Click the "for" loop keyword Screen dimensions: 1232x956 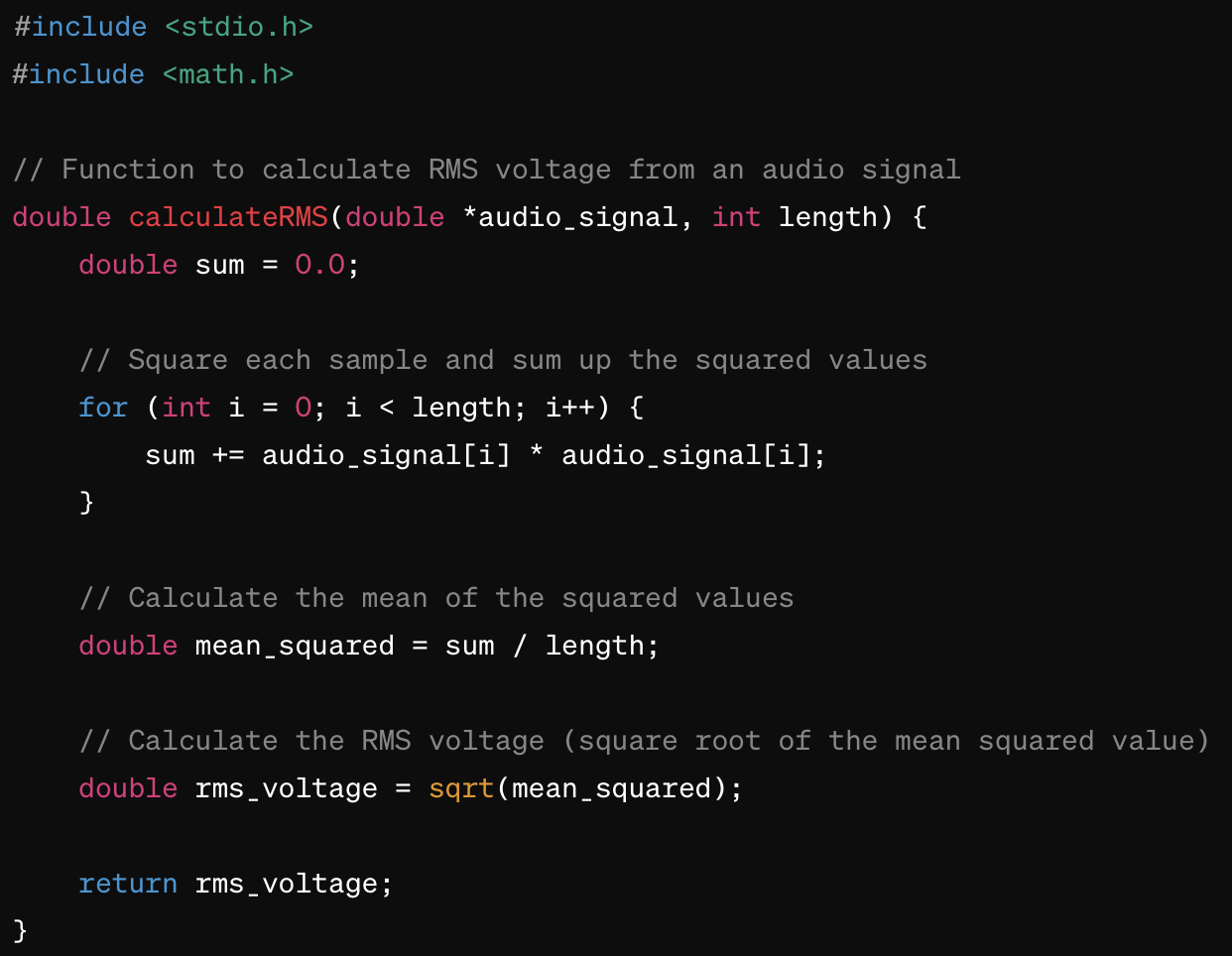(103, 408)
